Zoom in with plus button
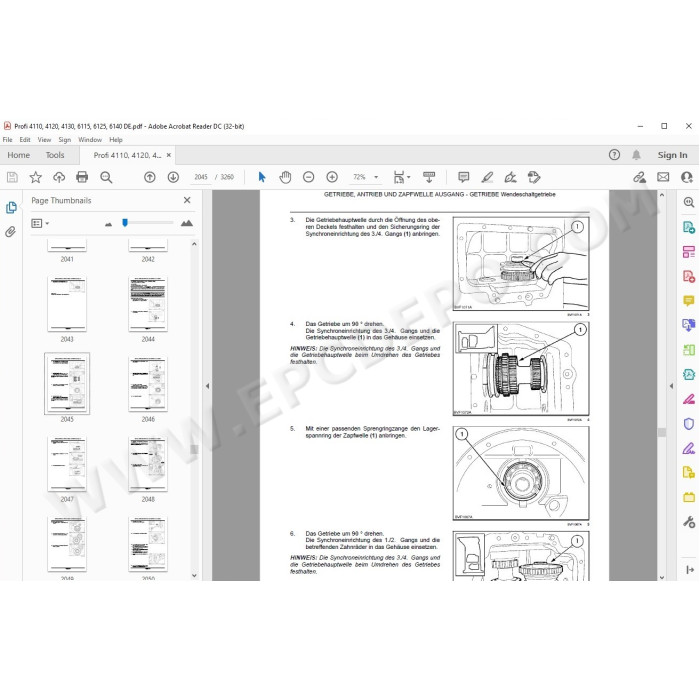This screenshot has height=700, width=700. [332, 177]
